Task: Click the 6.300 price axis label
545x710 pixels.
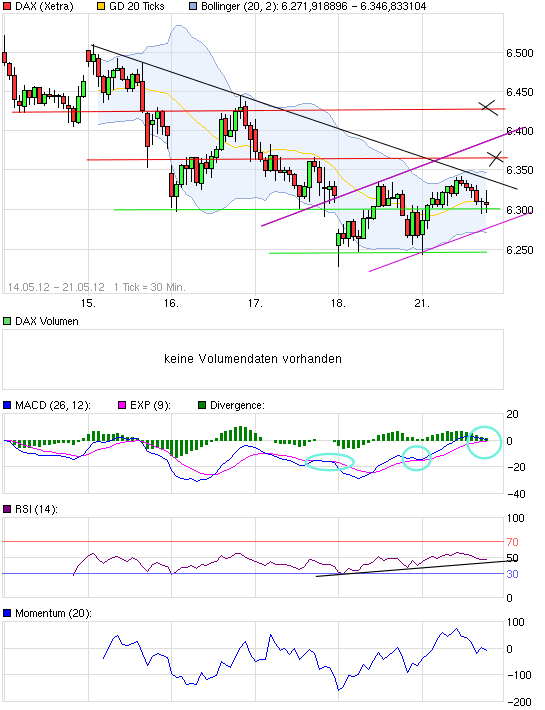Action: (520, 210)
